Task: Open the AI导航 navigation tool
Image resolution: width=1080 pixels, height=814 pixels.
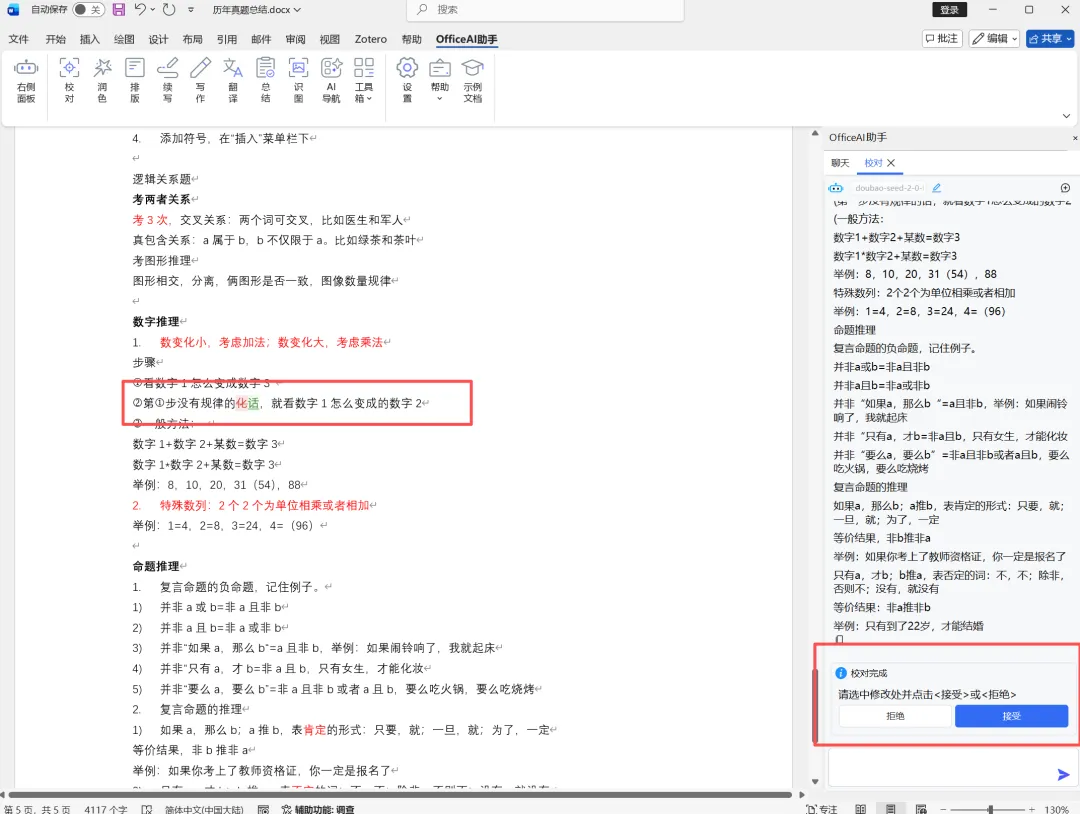Action: tap(331, 80)
